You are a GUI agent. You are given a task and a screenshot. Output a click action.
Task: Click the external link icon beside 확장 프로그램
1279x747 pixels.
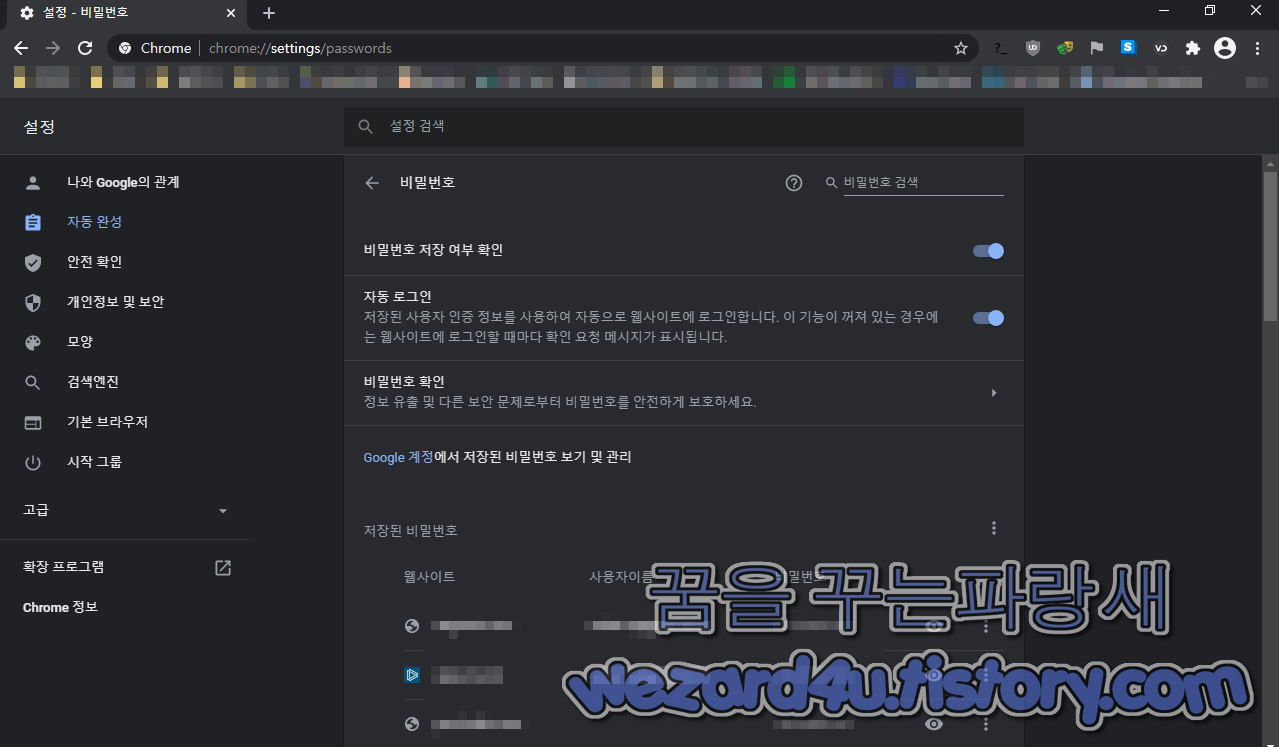(x=223, y=568)
